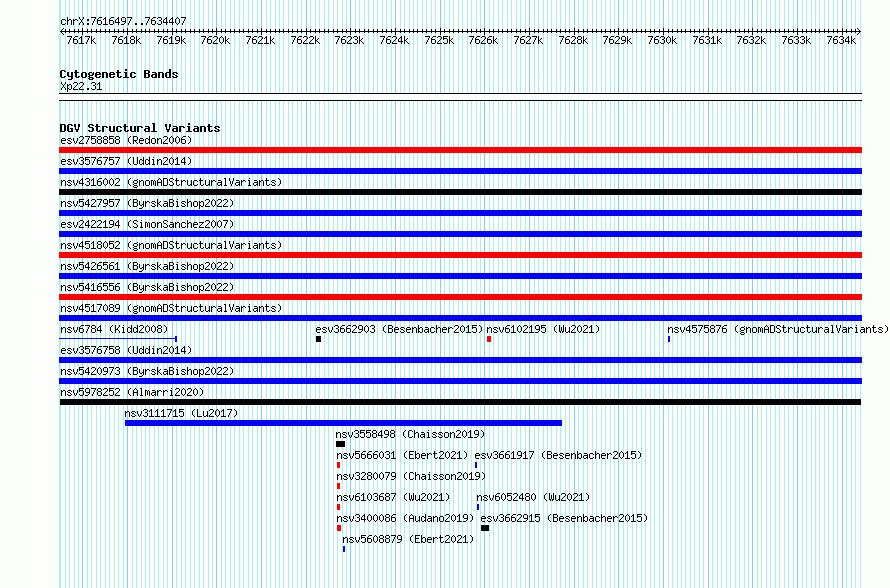The image size is (890, 588).
Task: Select the blue bar under nsv5420973
Action: pyautogui.click(x=460, y=381)
